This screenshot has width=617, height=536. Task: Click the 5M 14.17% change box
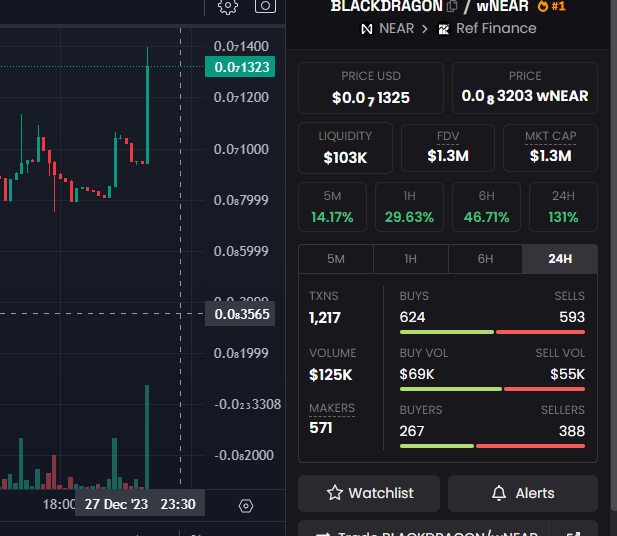(333, 207)
